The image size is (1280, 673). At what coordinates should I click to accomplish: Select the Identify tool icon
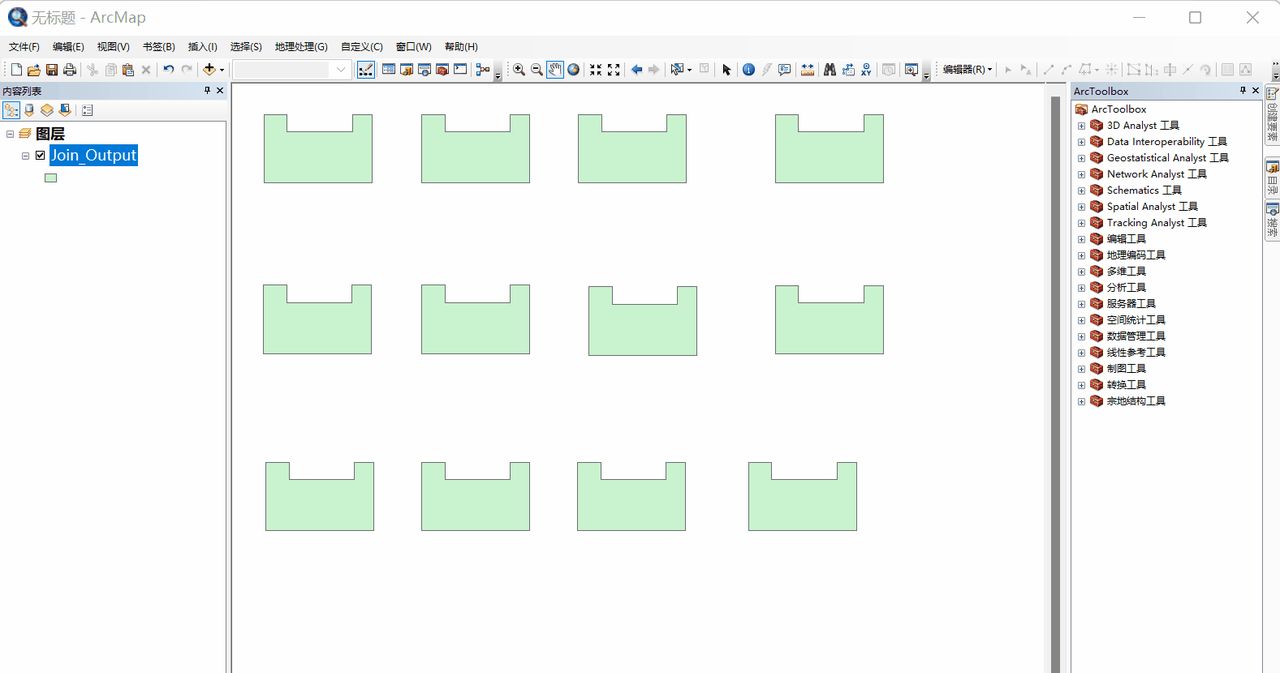(748, 70)
